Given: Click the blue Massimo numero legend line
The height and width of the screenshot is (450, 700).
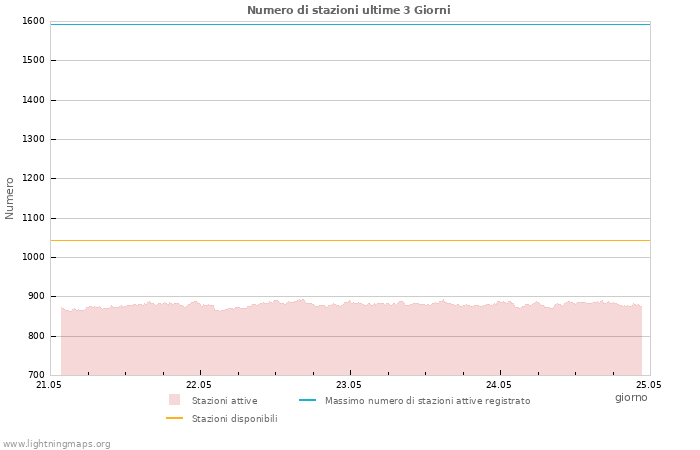Looking at the screenshot, I should pos(307,400).
